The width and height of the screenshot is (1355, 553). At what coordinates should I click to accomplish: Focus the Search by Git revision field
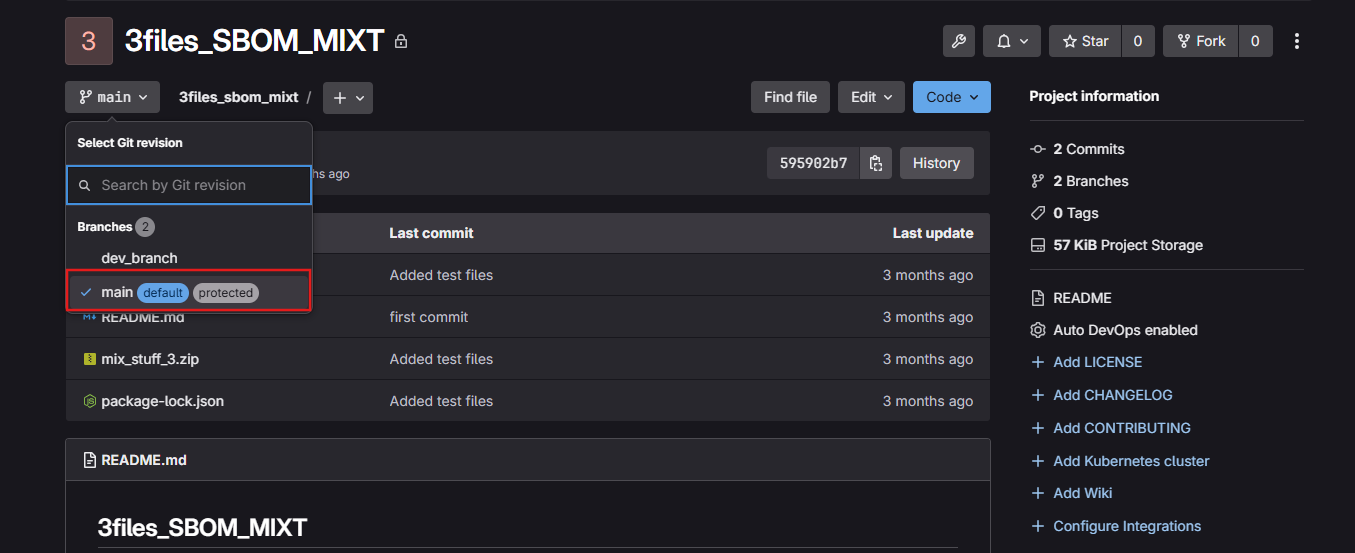tap(189, 185)
